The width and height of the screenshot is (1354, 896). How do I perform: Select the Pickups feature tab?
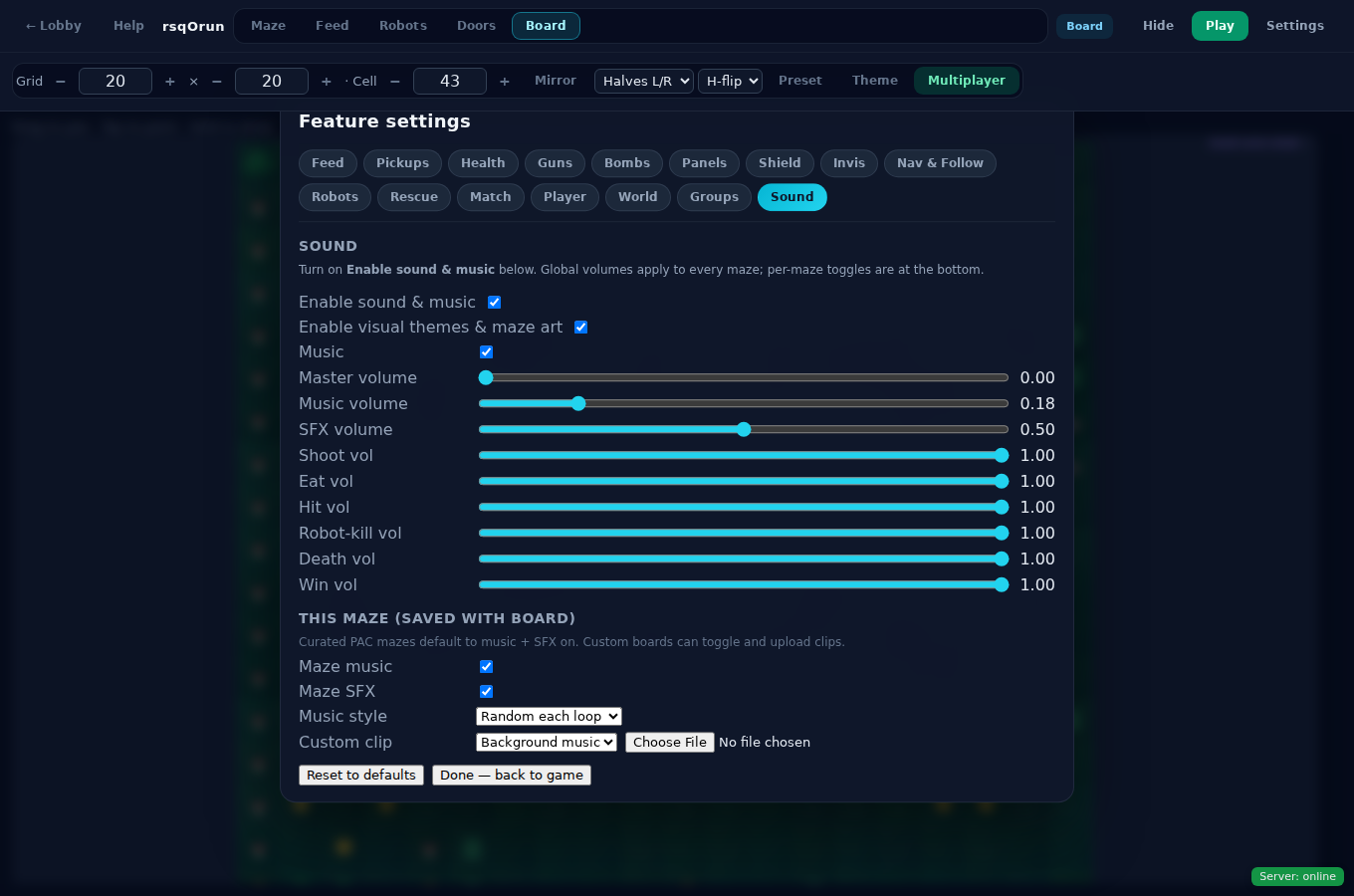point(402,163)
